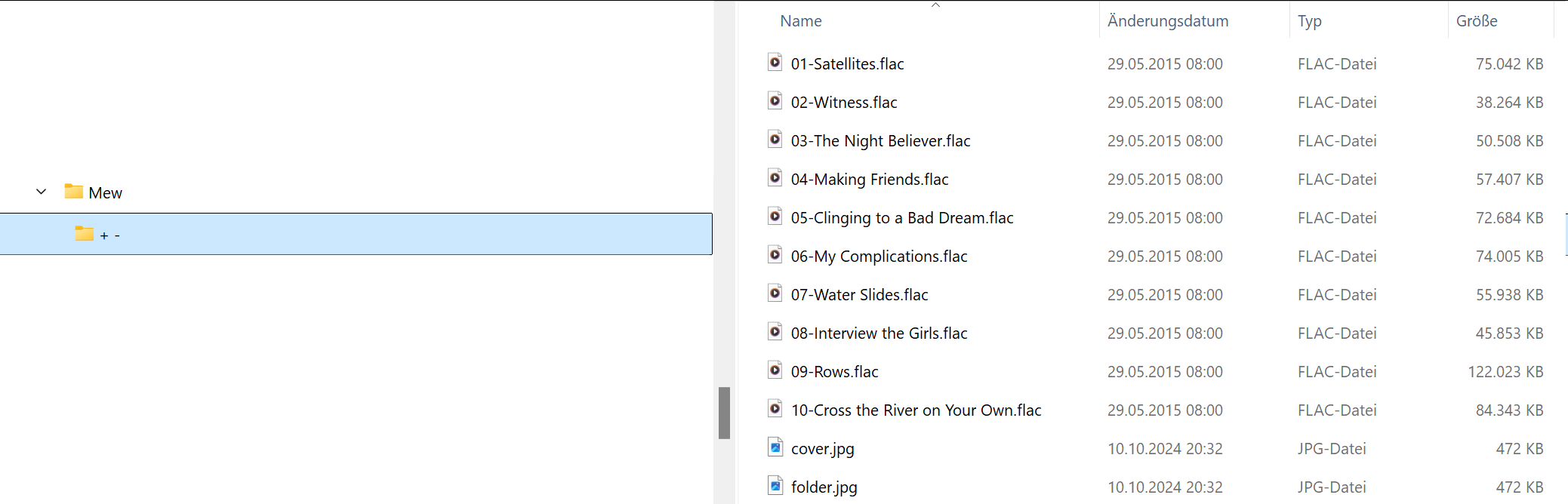Sort files by the Größe column

pos(1477,21)
